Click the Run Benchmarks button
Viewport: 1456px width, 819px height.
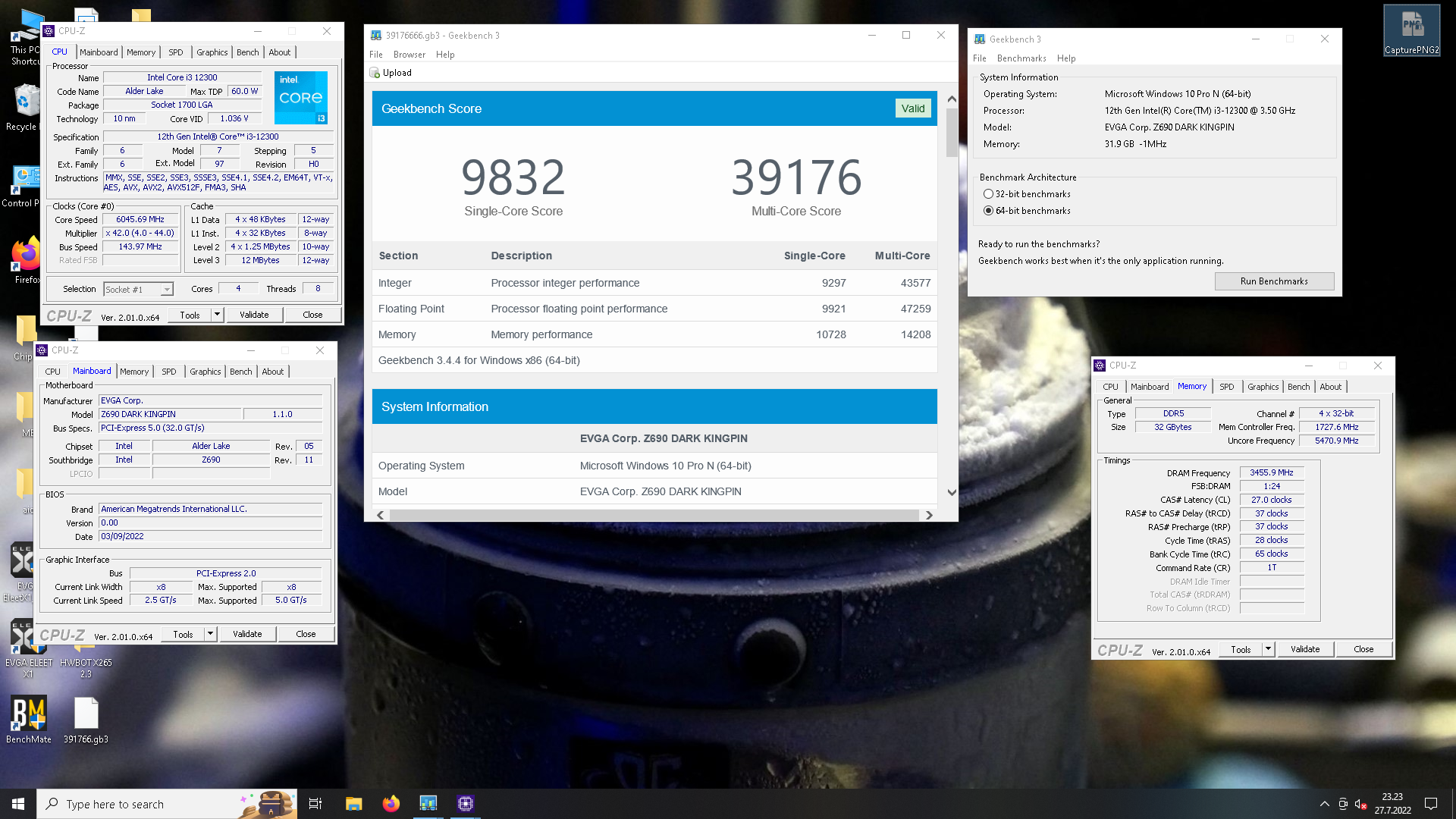[1274, 281]
